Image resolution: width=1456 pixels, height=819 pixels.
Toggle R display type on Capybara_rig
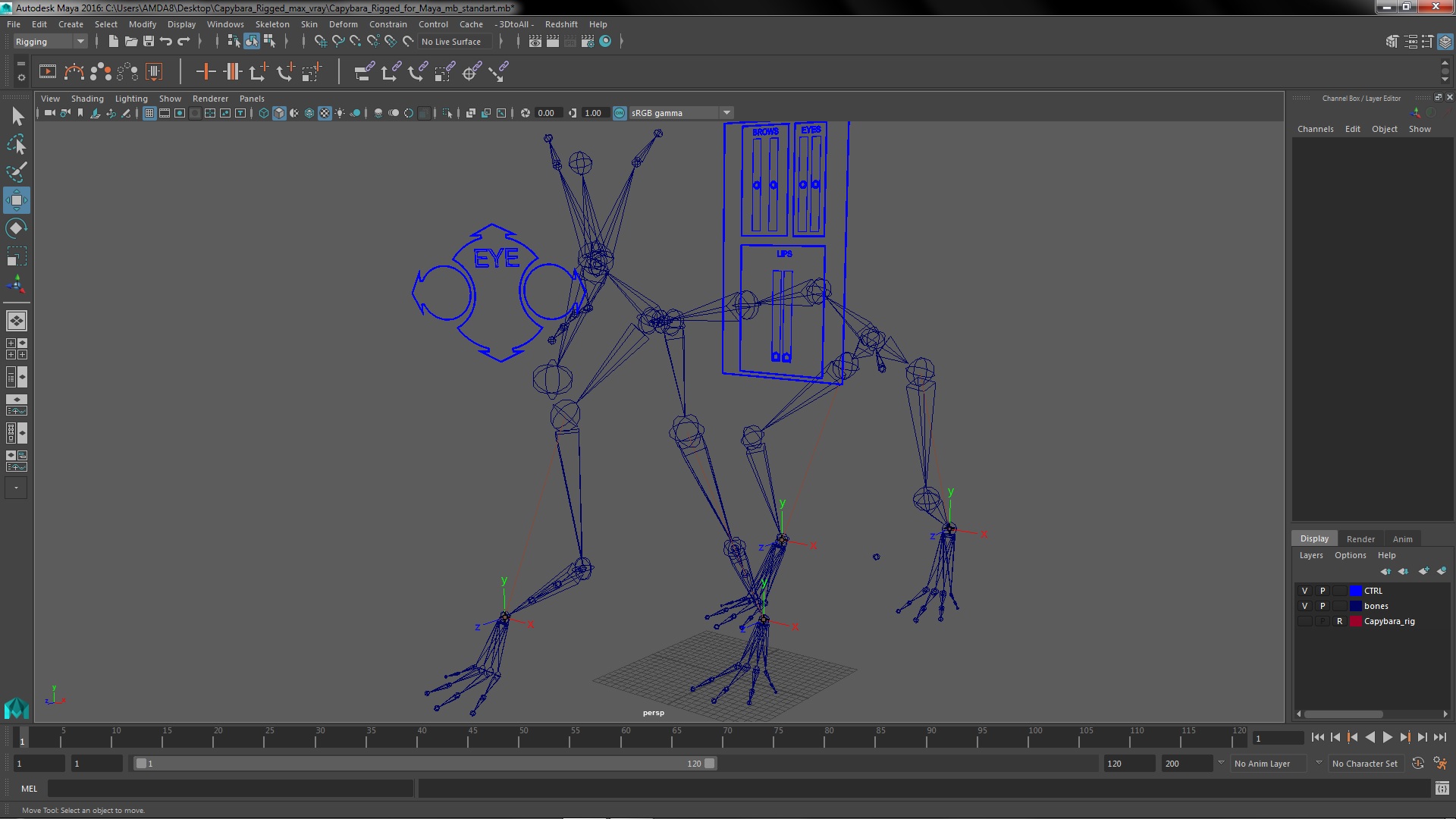point(1339,621)
